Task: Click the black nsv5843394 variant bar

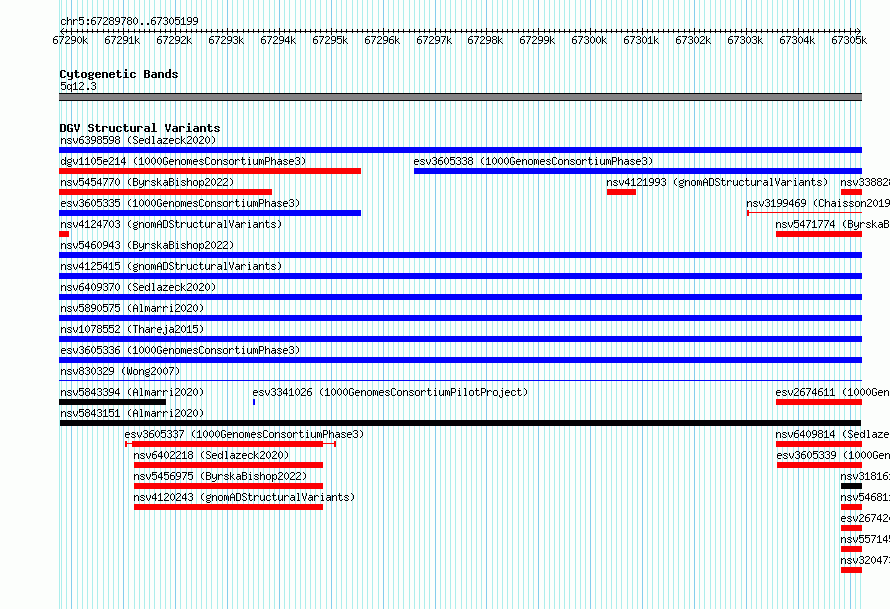Action: coord(112,402)
